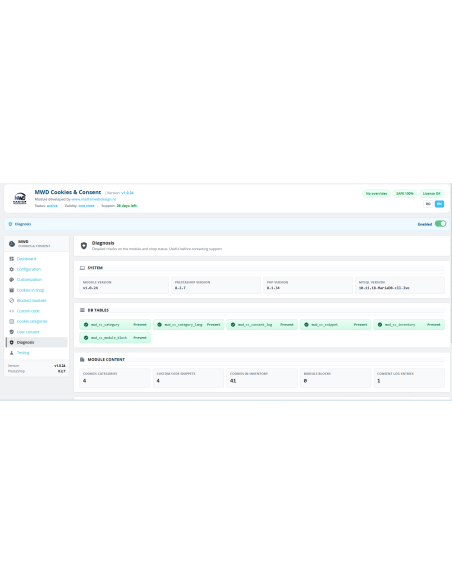This screenshot has height=584, width=452.
Task: Open the developer website link
Action: coord(94,199)
